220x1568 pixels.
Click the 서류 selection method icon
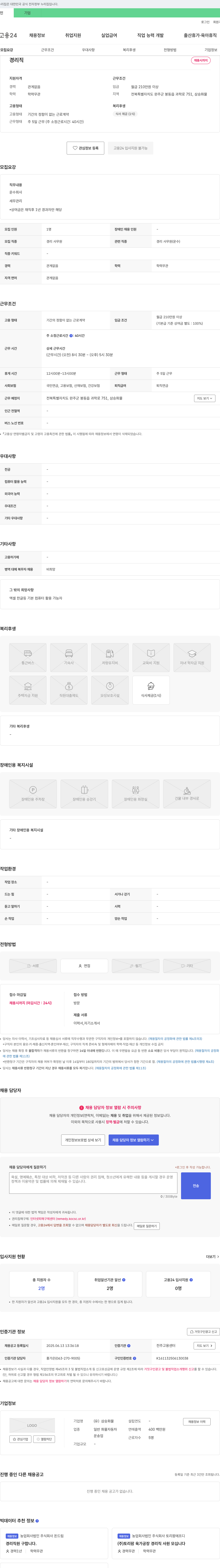33,966
